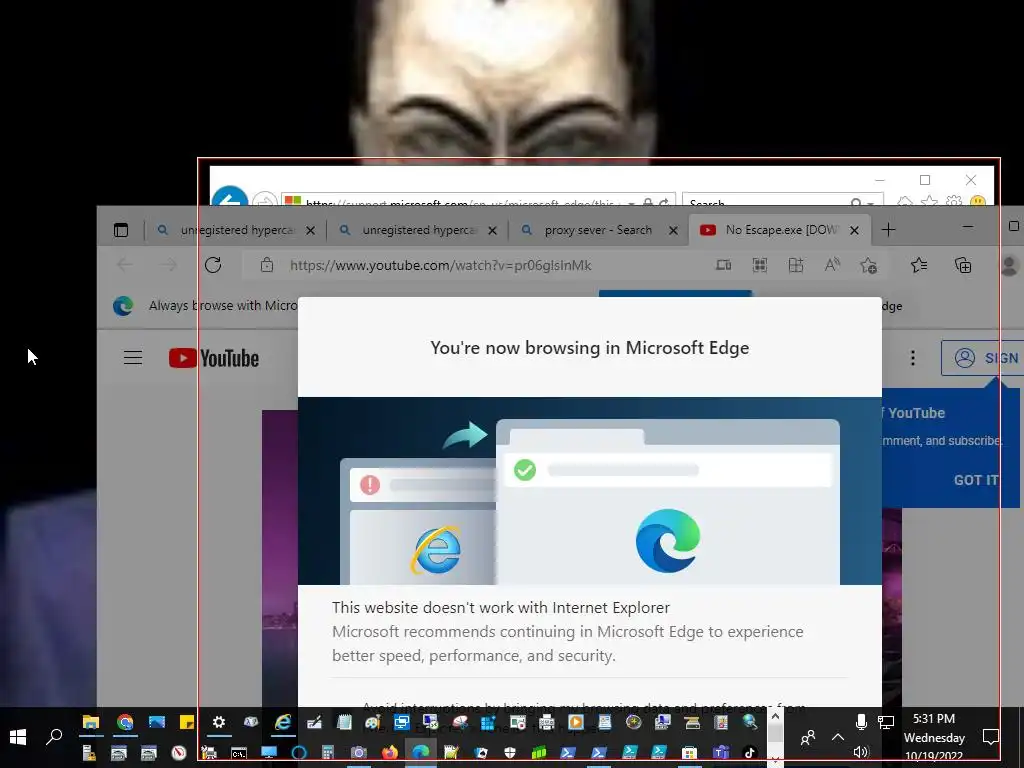Switch to Internet Explorer on the taskbar
Viewport: 1024px width, 768px height.
[283, 722]
